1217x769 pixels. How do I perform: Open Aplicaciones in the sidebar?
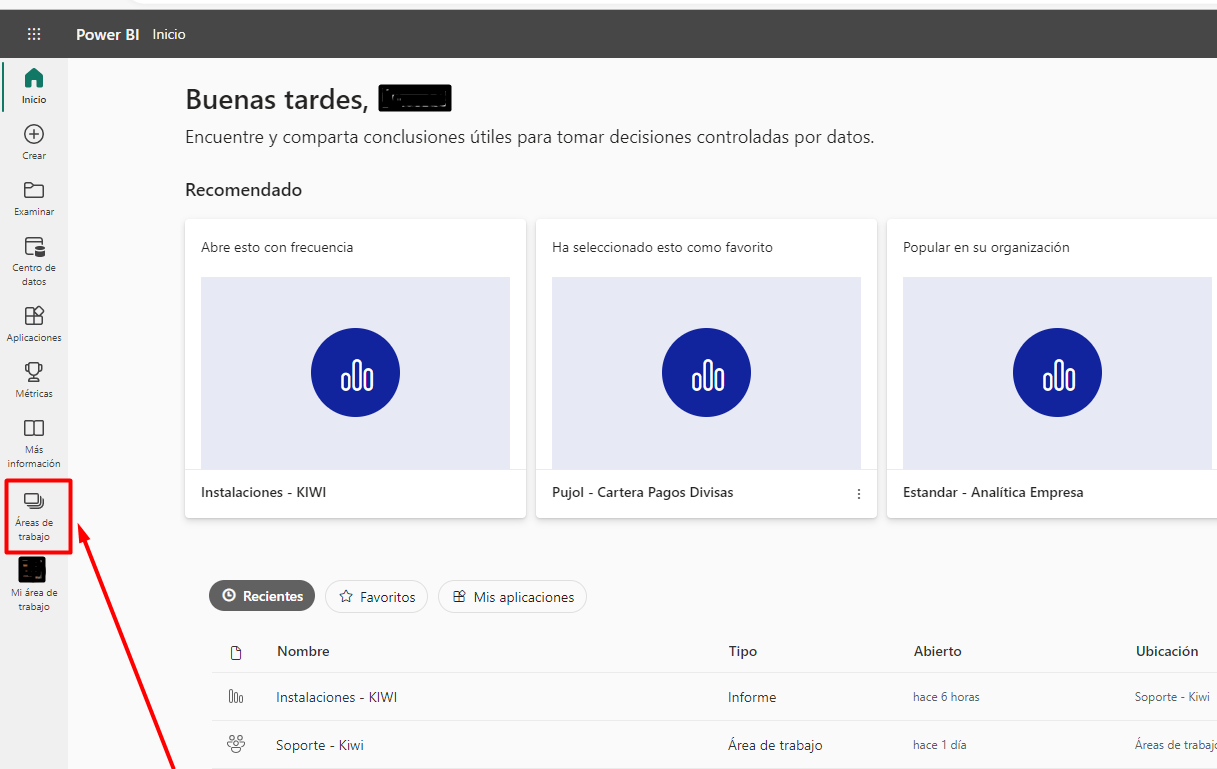[34, 324]
